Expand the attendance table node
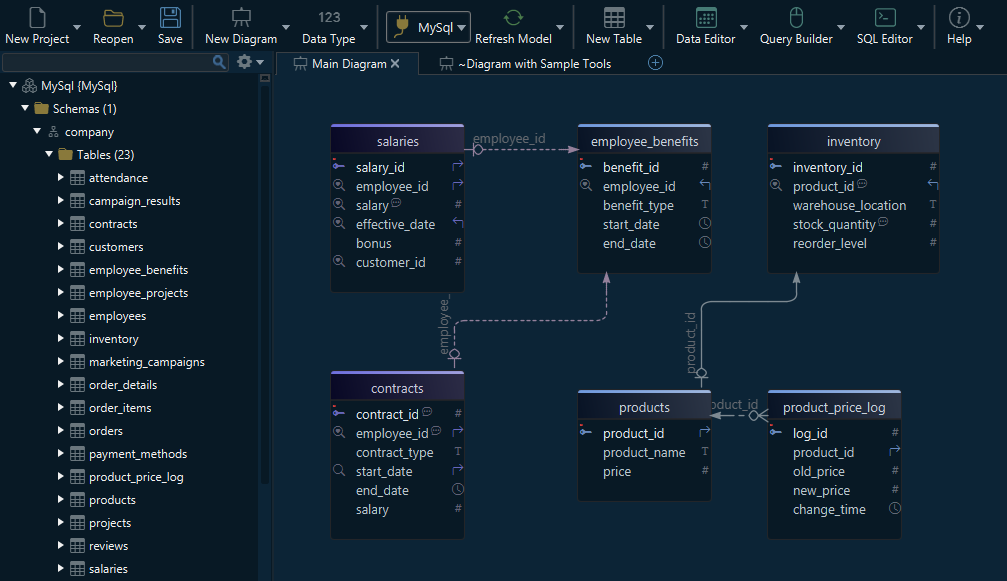The height and width of the screenshot is (581, 1007). coord(60,177)
